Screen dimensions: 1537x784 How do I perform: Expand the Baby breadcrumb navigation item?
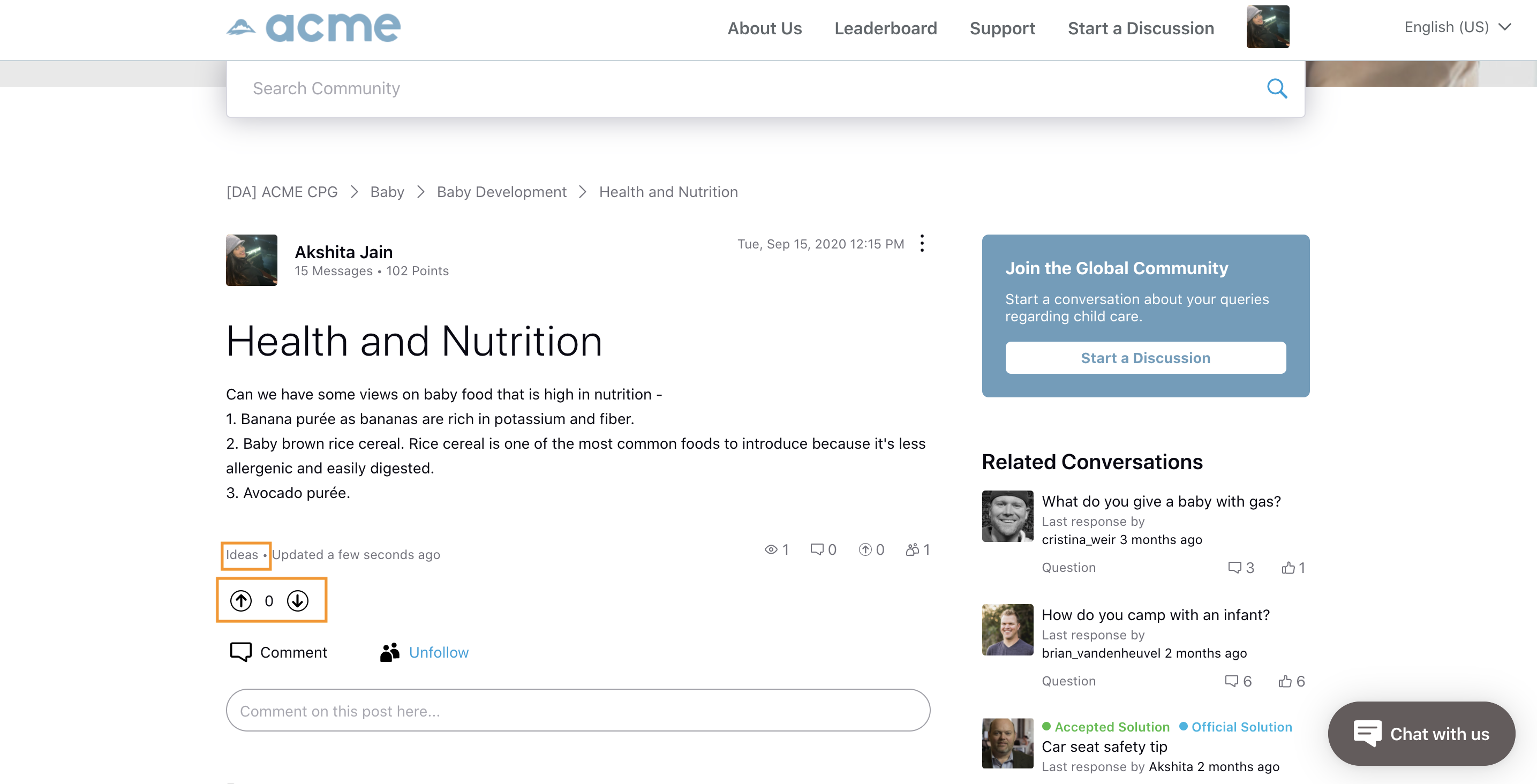click(389, 190)
